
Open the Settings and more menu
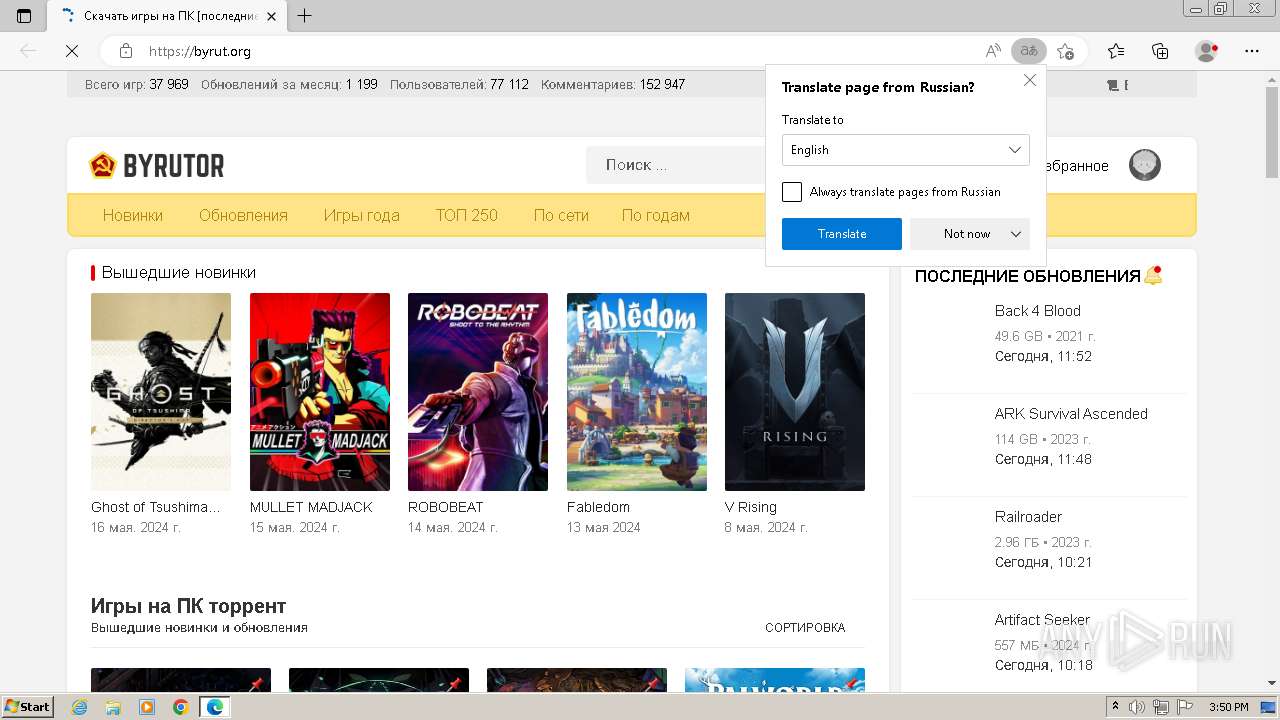(1252, 51)
